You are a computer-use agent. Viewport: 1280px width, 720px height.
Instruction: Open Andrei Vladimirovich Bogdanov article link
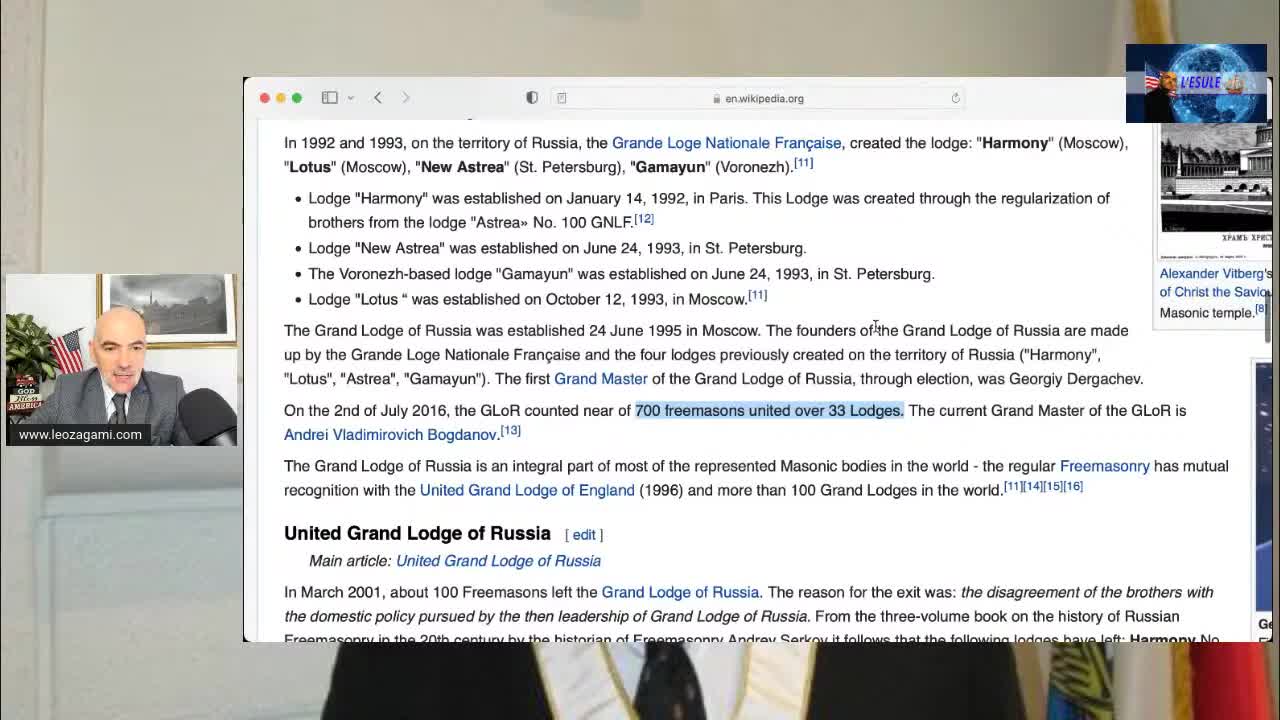click(x=390, y=435)
